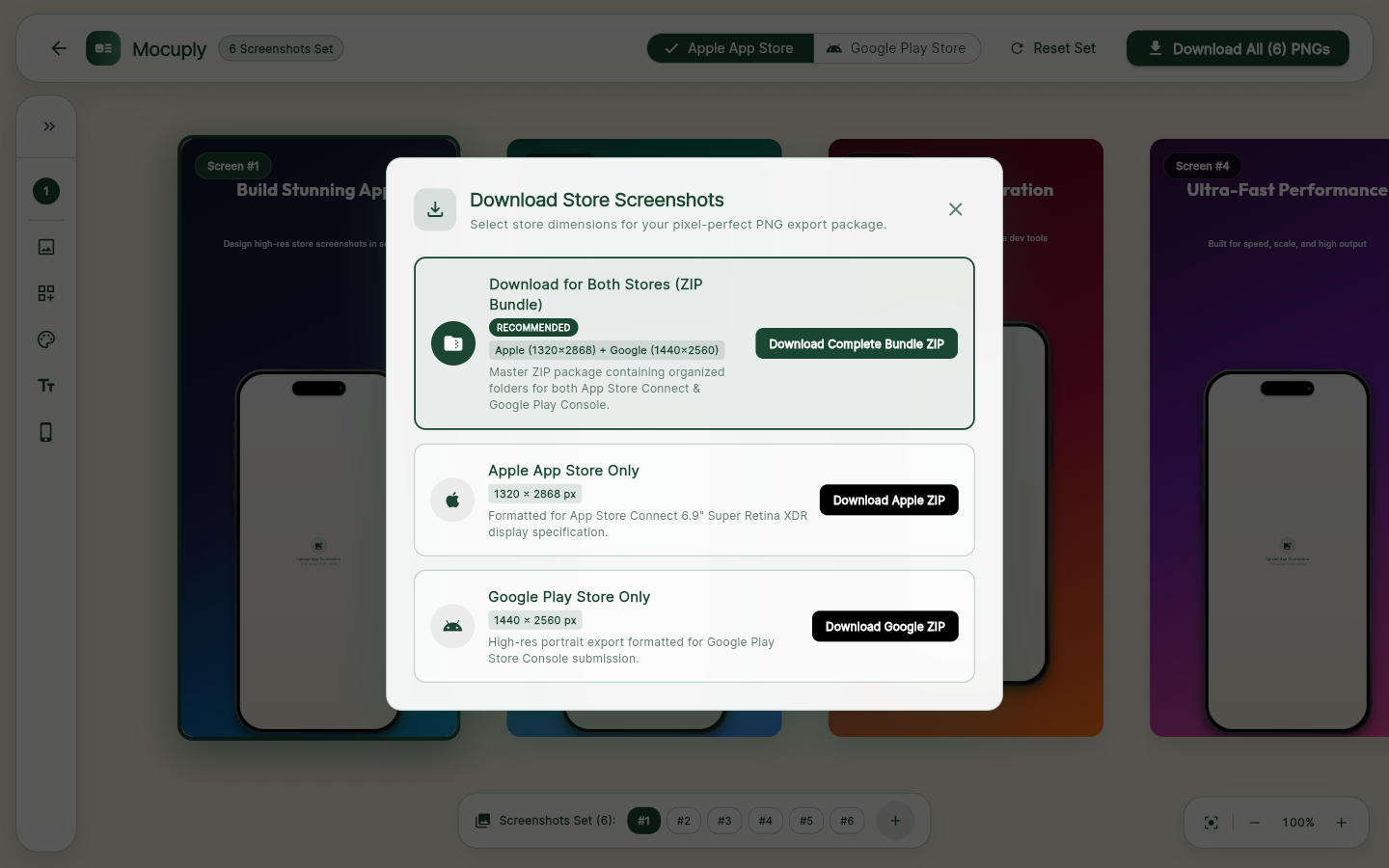Click the Mocuply logo icon
The width and height of the screenshot is (1389, 868).
(x=103, y=48)
